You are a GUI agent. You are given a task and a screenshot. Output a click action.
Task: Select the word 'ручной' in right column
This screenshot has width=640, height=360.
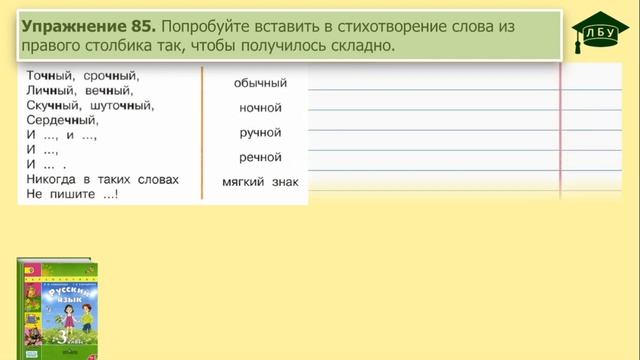pos(260,133)
